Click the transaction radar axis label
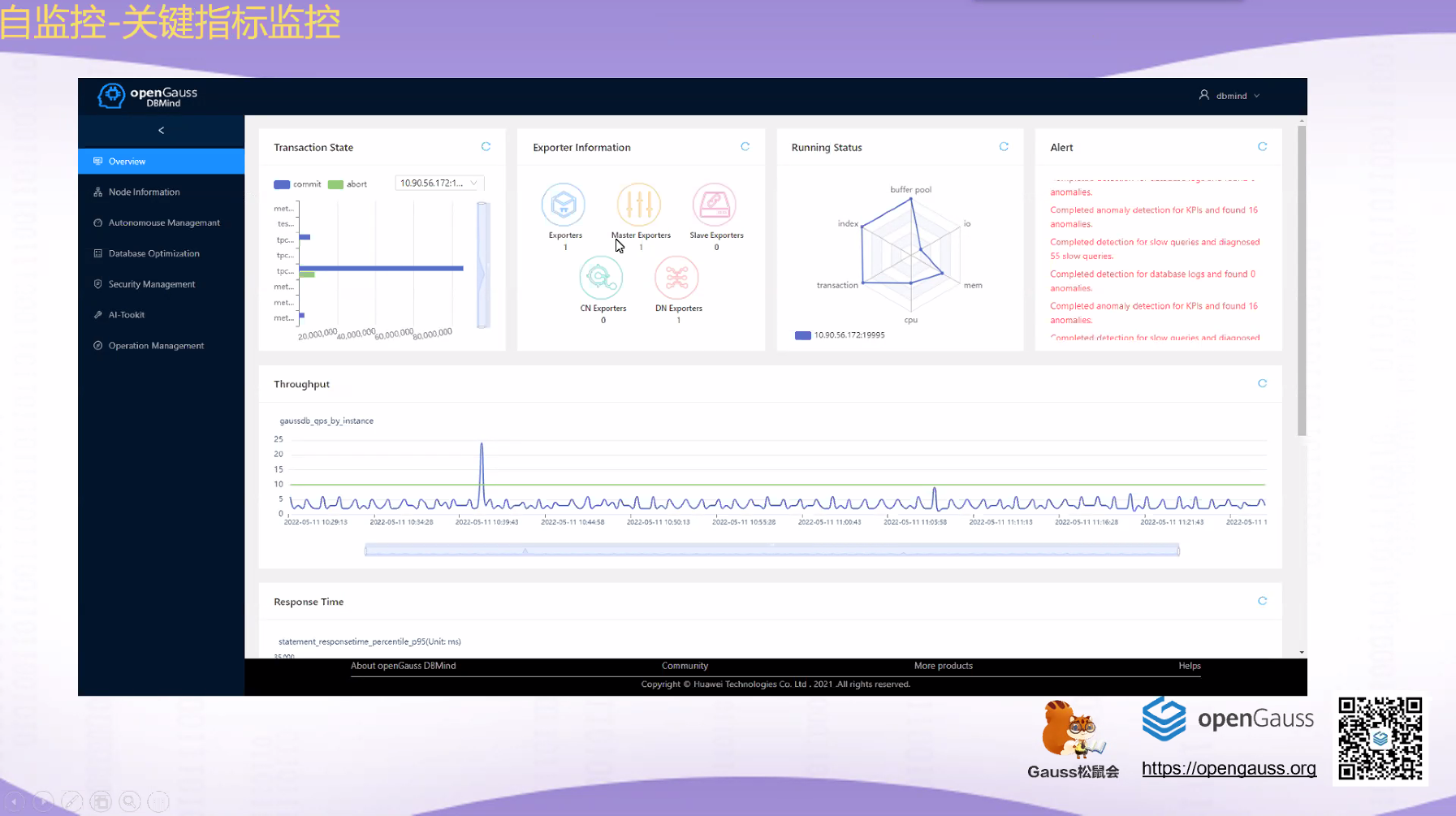This screenshot has width=1456, height=816. point(837,286)
